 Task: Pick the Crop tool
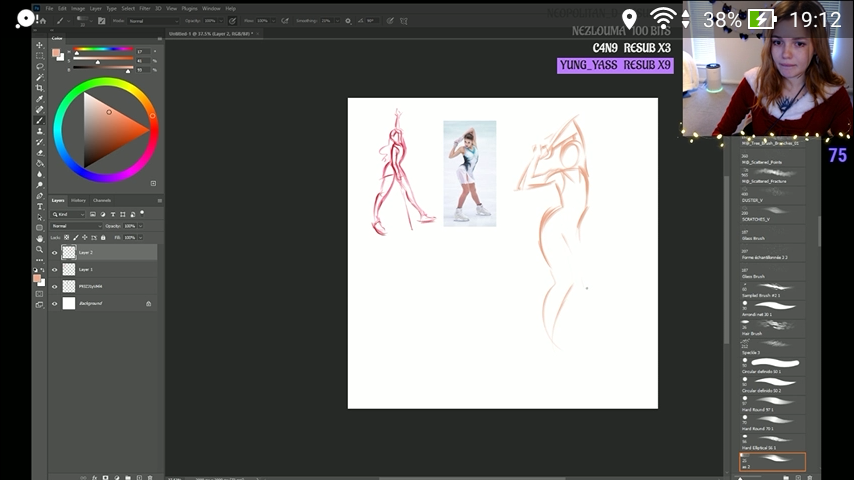coord(40,88)
